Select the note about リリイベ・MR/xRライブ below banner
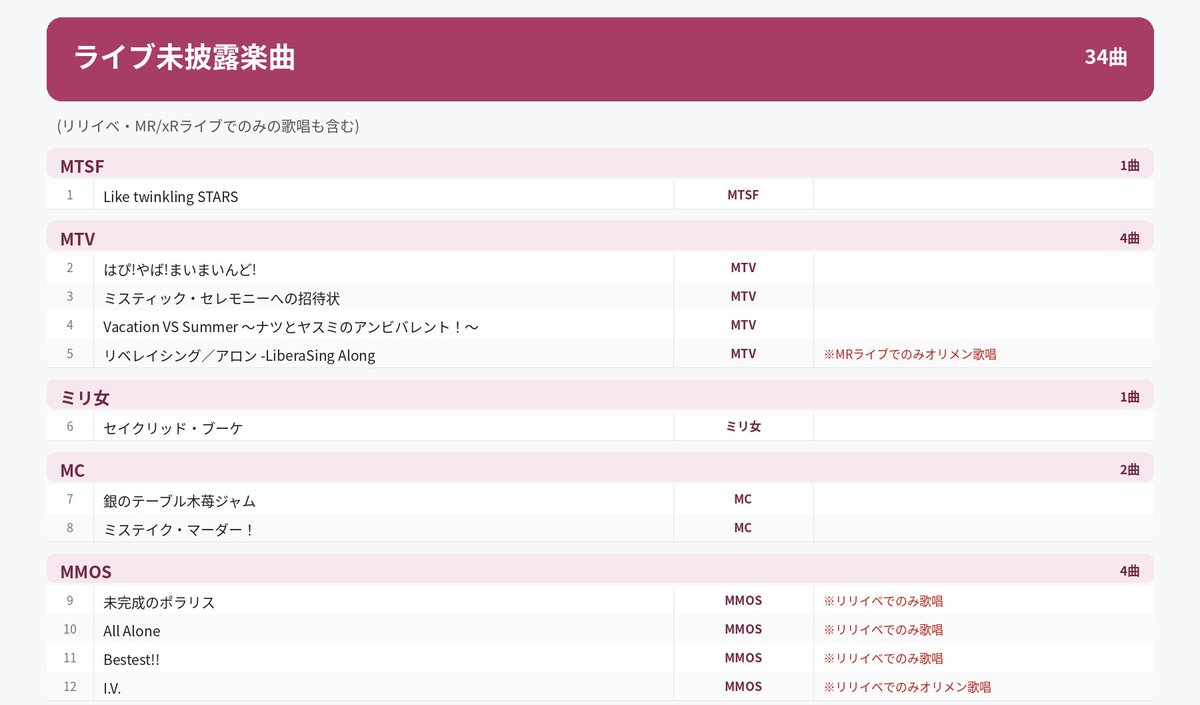The height and width of the screenshot is (705, 1200). [208, 127]
